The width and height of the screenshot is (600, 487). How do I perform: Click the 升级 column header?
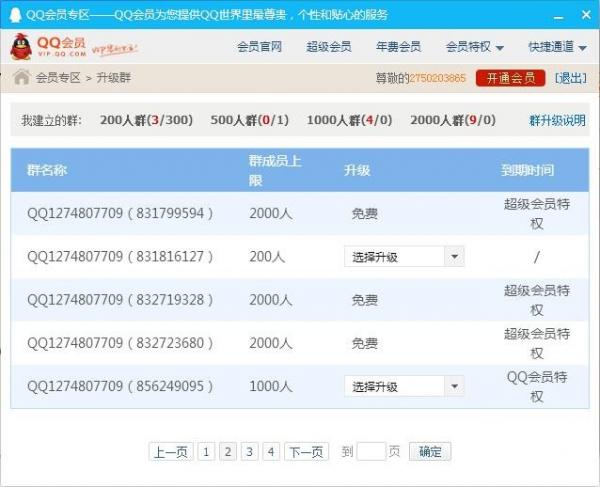357,170
